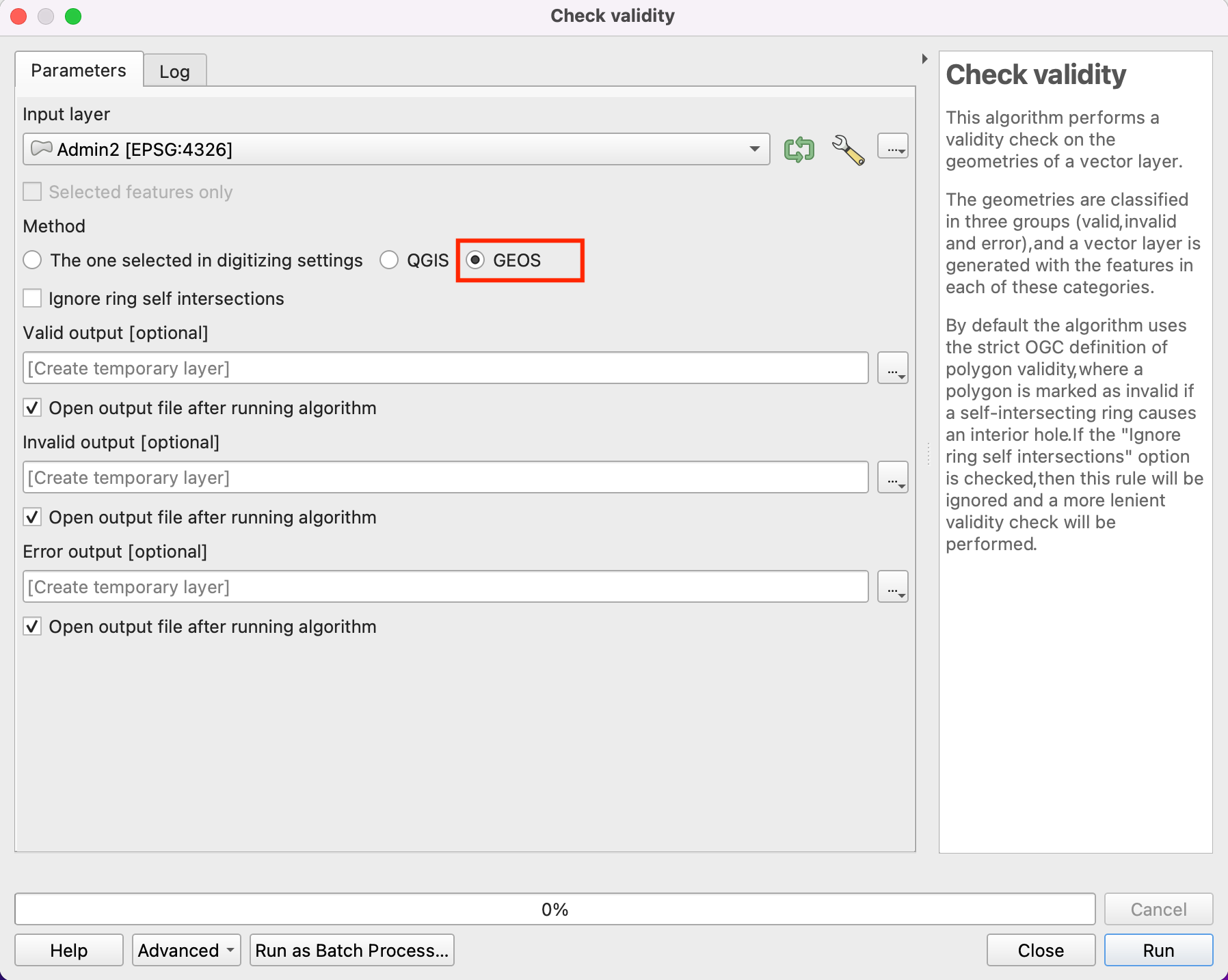Collapse help panel with triangle arrow
The width and height of the screenshot is (1228, 980).
924,59
